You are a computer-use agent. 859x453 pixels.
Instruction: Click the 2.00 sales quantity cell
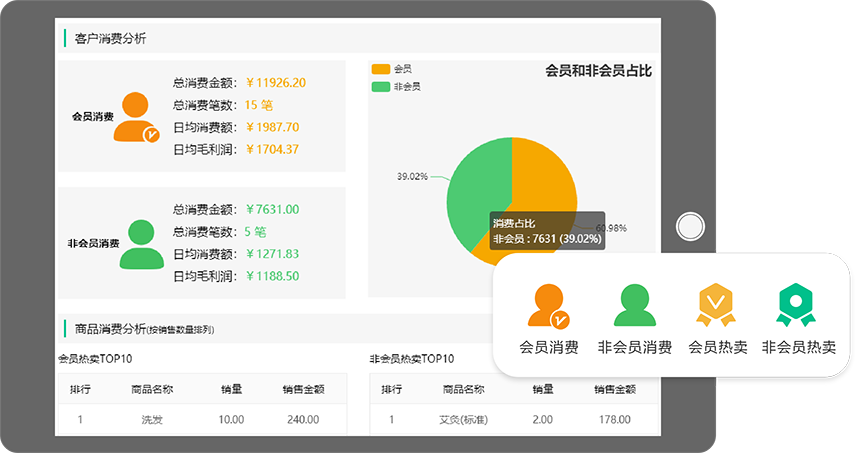pyautogui.click(x=542, y=420)
